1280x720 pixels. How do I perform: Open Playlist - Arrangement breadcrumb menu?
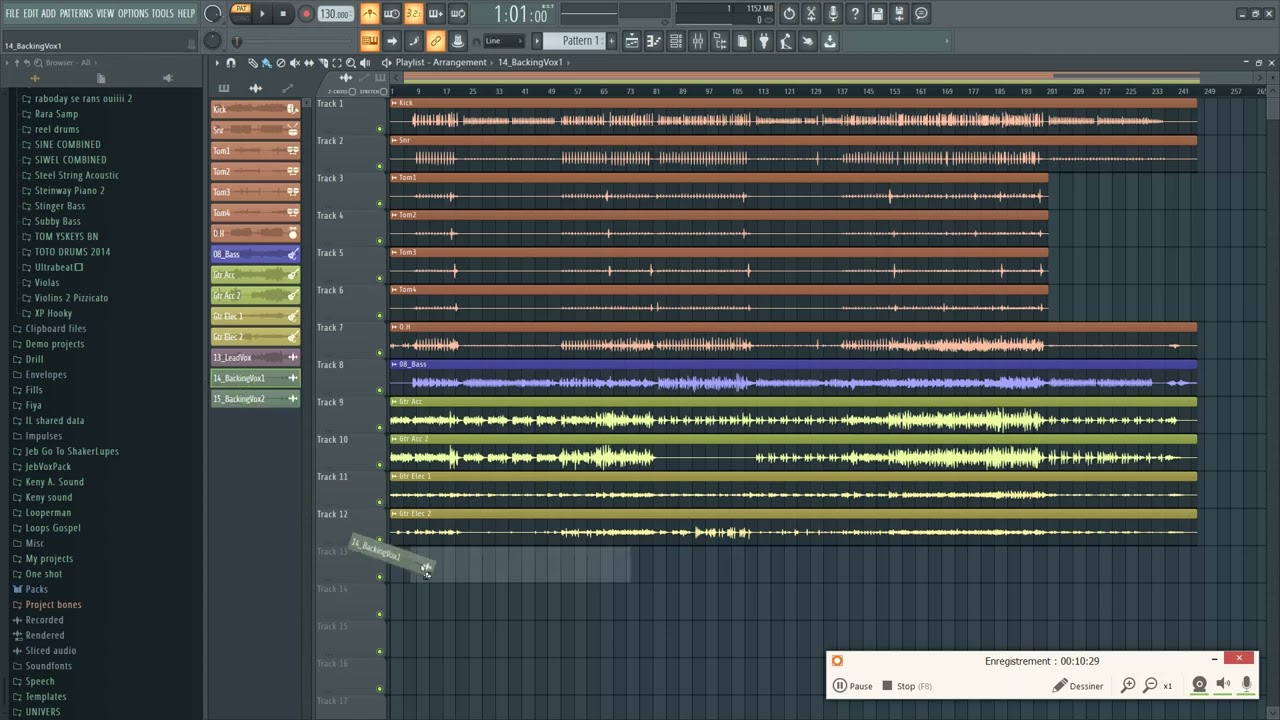point(441,62)
